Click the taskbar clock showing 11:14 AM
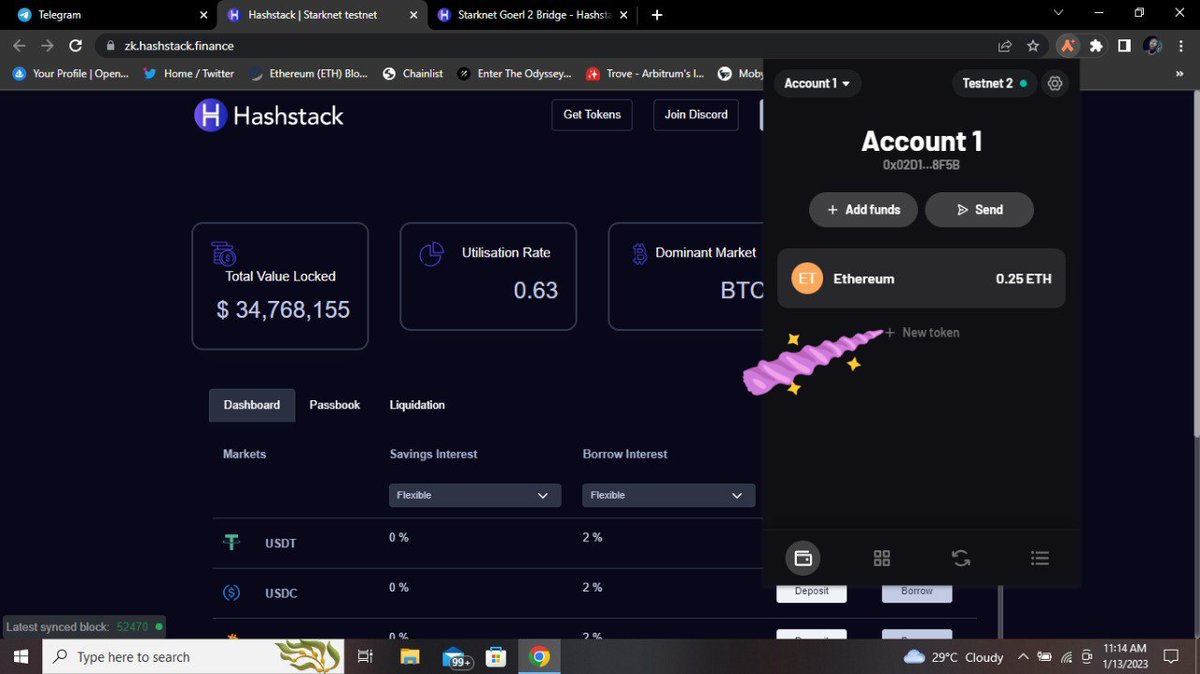Viewport: 1200px width, 674px height. [x=1124, y=656]
